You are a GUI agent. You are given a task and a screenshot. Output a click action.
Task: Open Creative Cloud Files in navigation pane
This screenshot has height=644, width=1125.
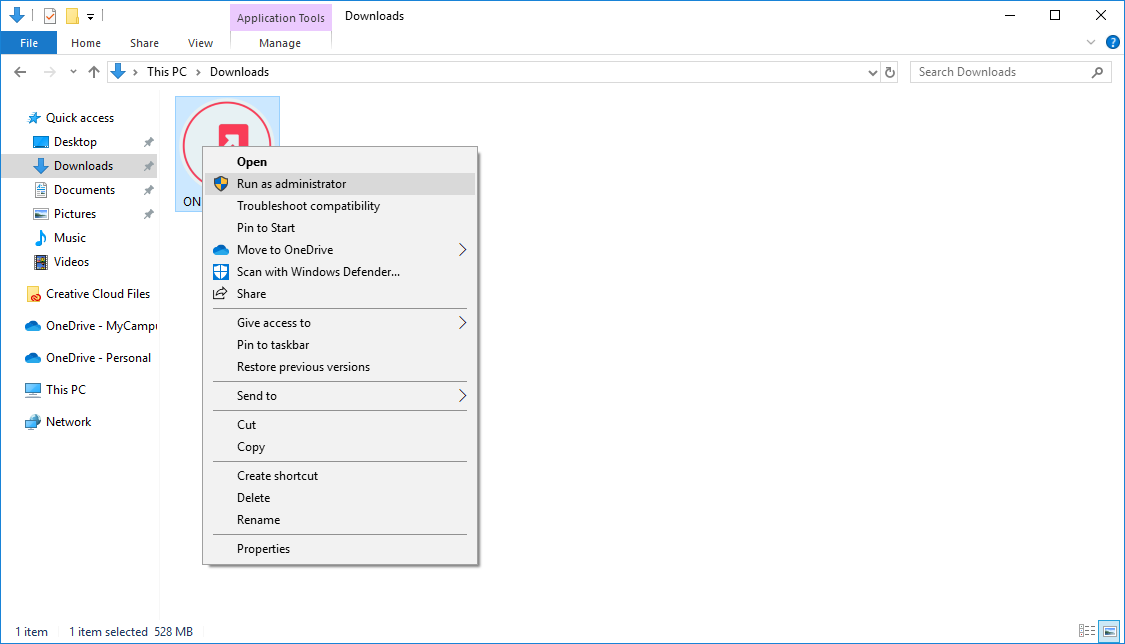(x=98, y=294)
